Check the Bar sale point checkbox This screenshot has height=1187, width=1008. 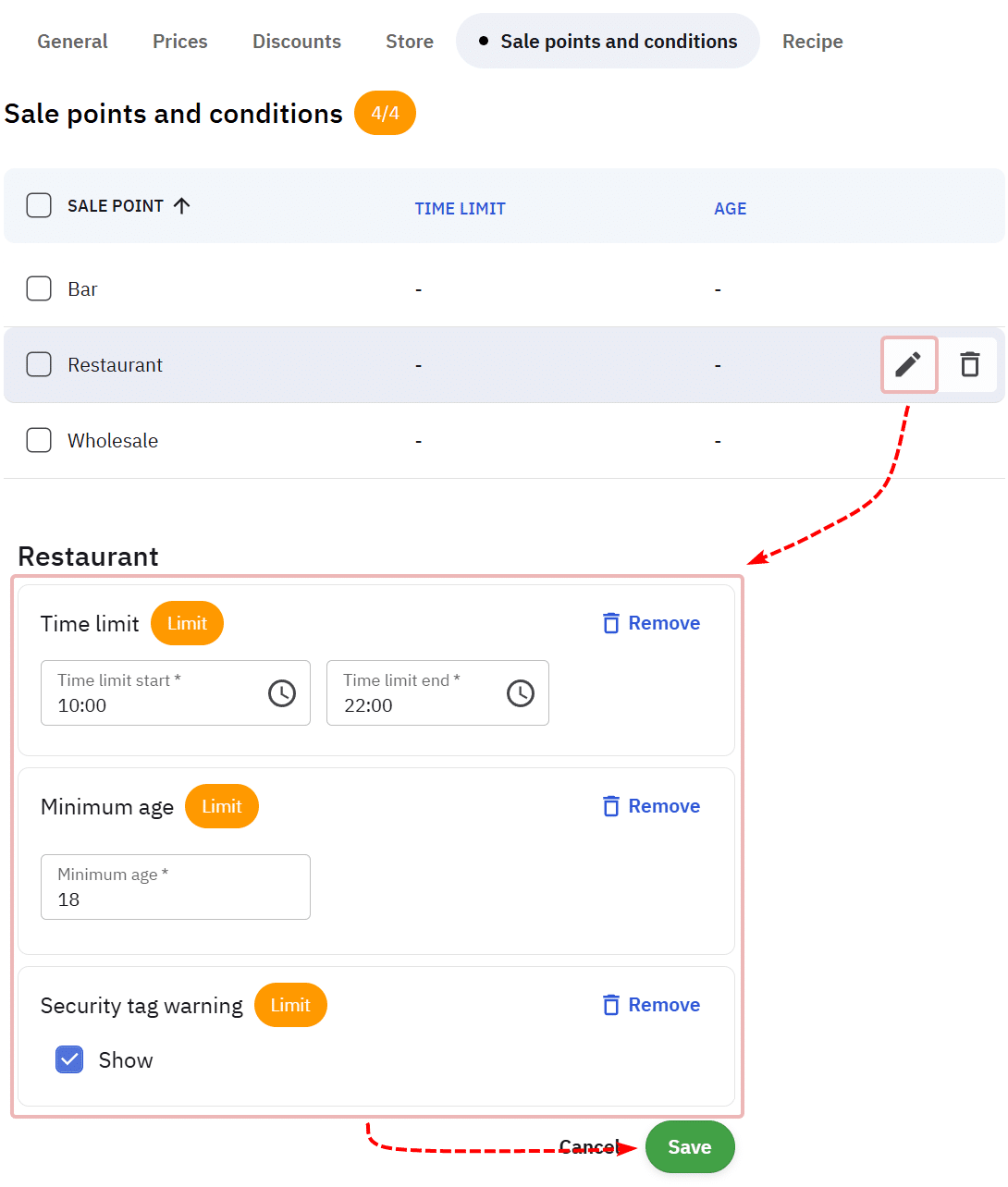pyautogui.click(x=39, y=288)
